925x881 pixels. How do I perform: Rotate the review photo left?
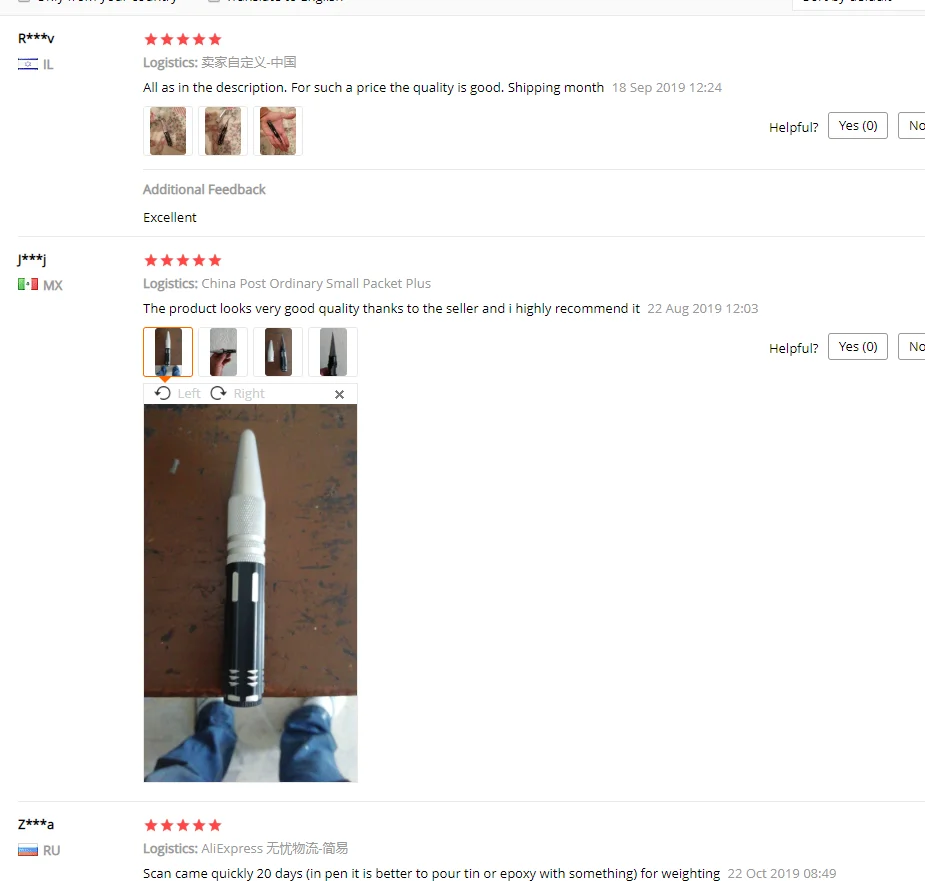tap(178, 394)
